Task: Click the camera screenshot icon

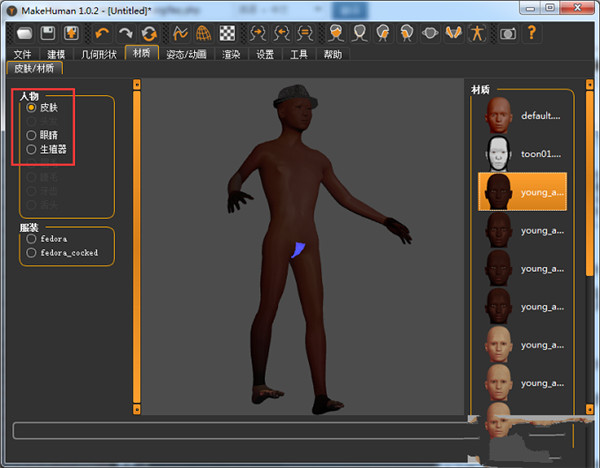Action: tap(508, 33)
